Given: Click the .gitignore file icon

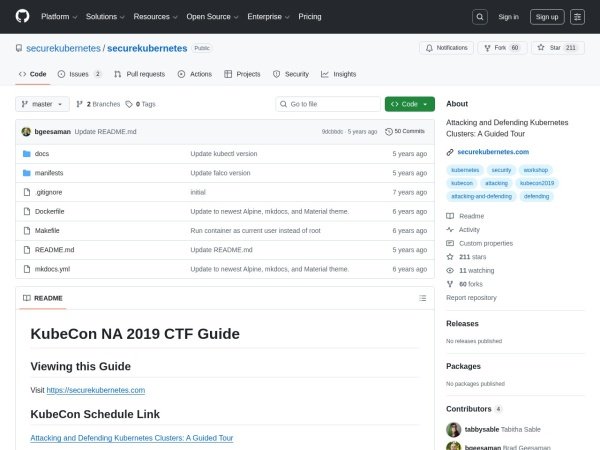Looking at the screenshot, I should tap(26, 192).
